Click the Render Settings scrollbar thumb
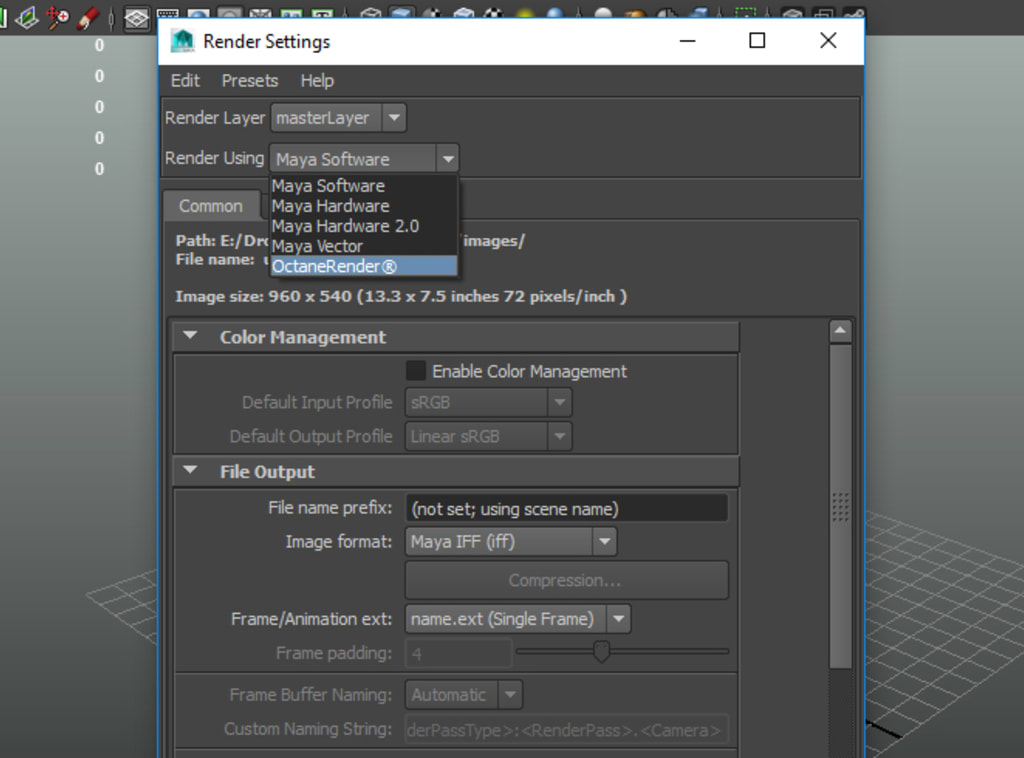 840,506
